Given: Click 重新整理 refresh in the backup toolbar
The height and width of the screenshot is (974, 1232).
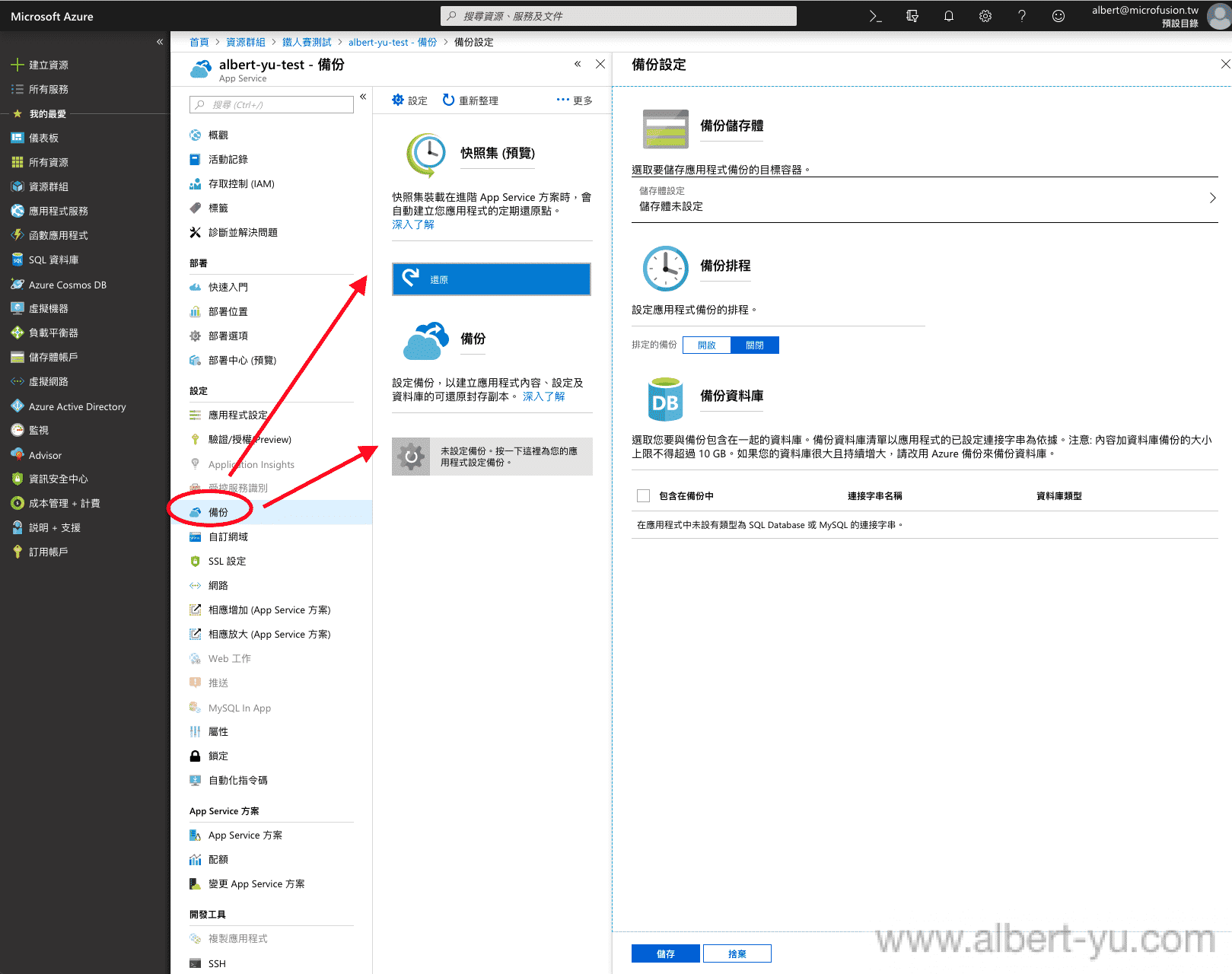Looking at the screenshot, I should (470, 100).
